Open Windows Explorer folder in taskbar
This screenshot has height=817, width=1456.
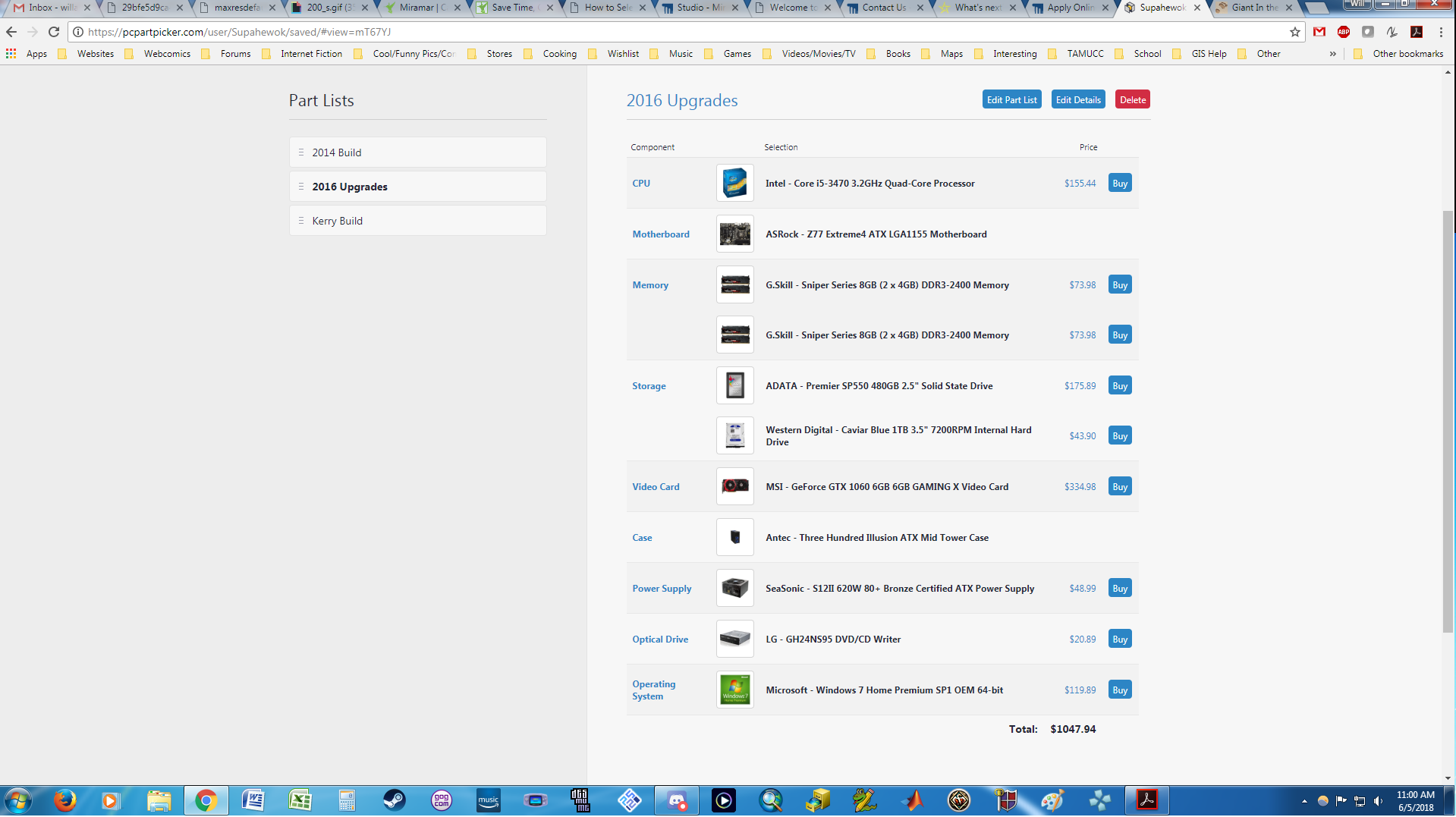159,800
